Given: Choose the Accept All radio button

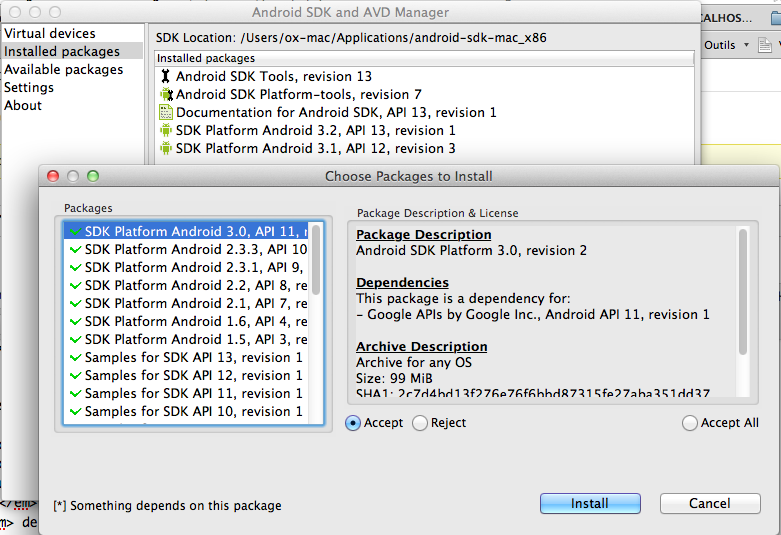Looking at the screenshot, I should coord(690,423).
